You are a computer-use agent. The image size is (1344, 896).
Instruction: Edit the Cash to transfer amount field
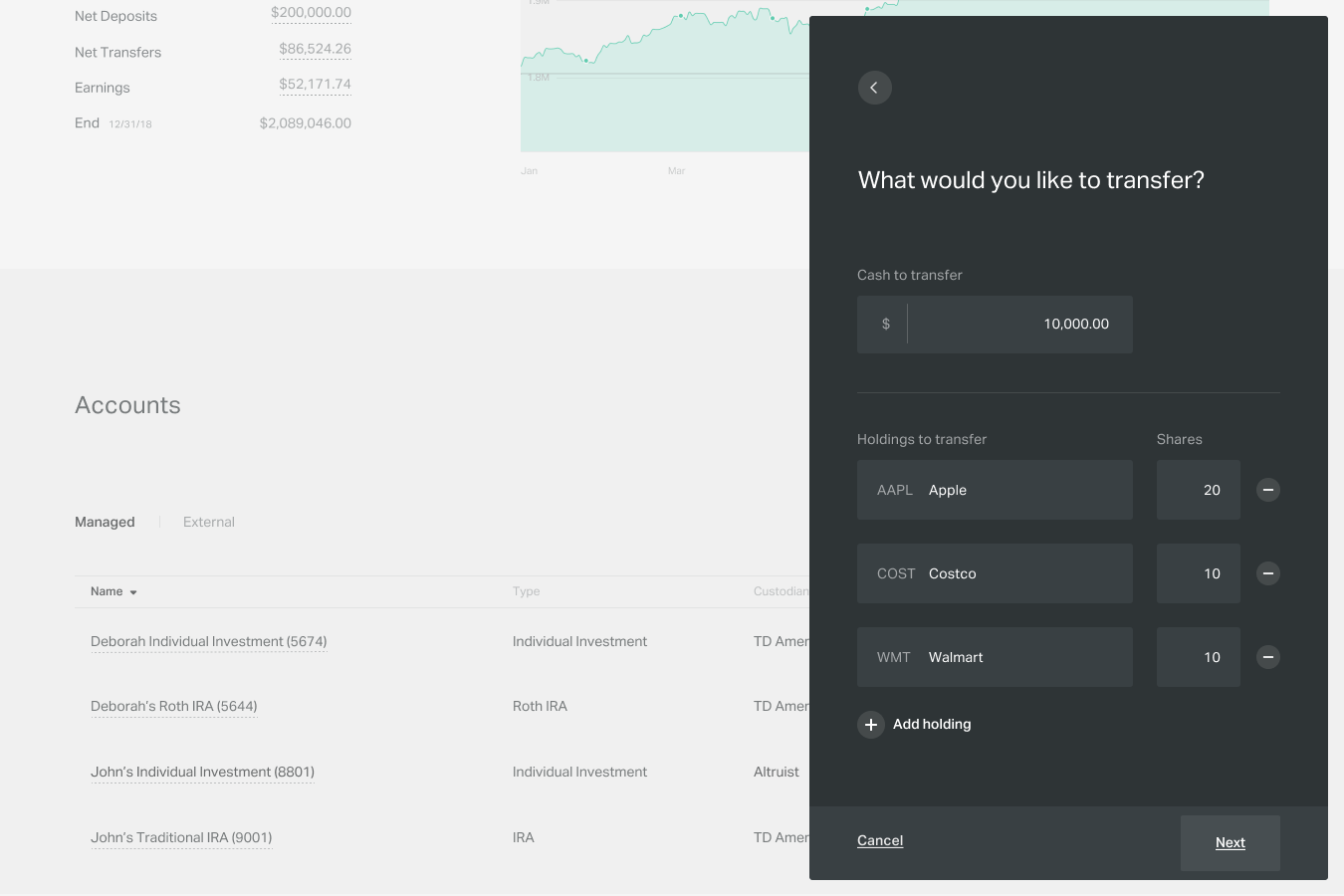tap(995, 325)
